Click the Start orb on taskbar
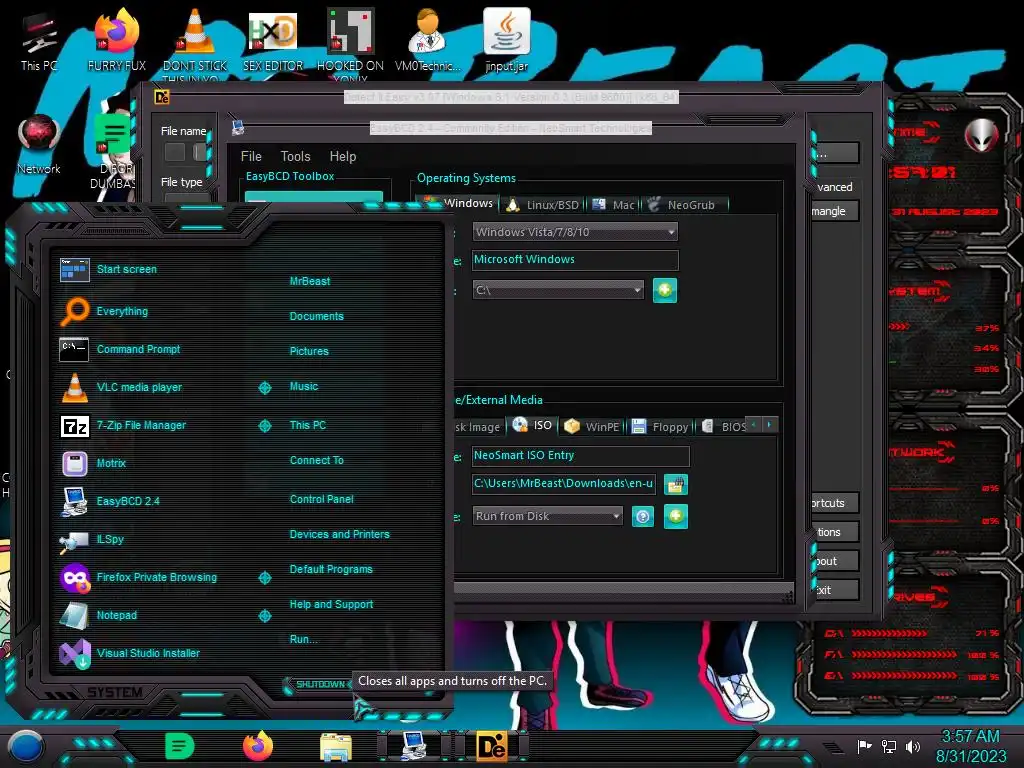The height and width of the screenshot is (768, 1024). [25, 747]
